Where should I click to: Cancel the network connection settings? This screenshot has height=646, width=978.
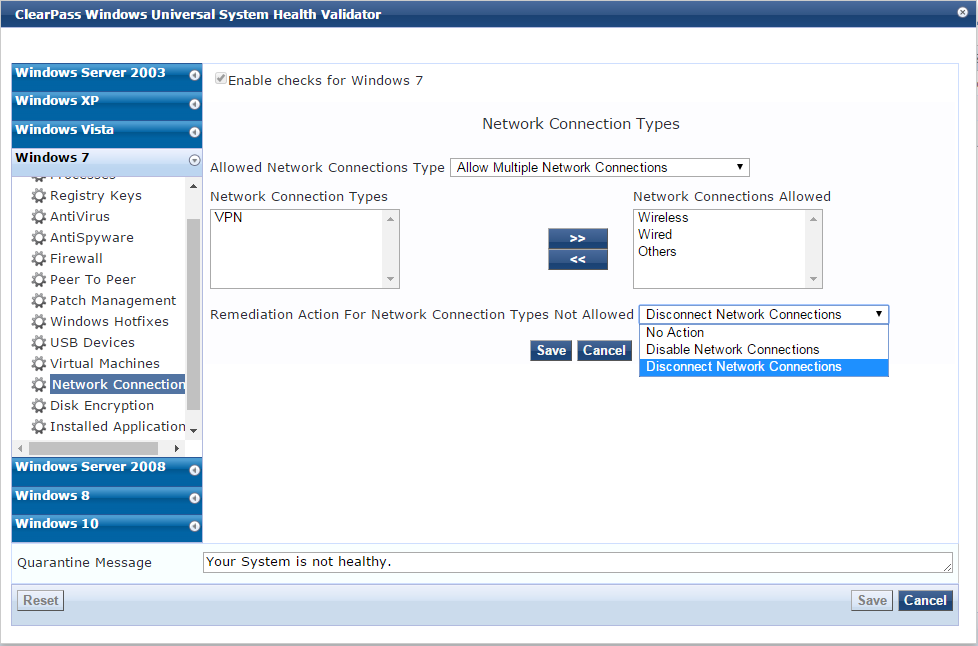coord(604,350)
